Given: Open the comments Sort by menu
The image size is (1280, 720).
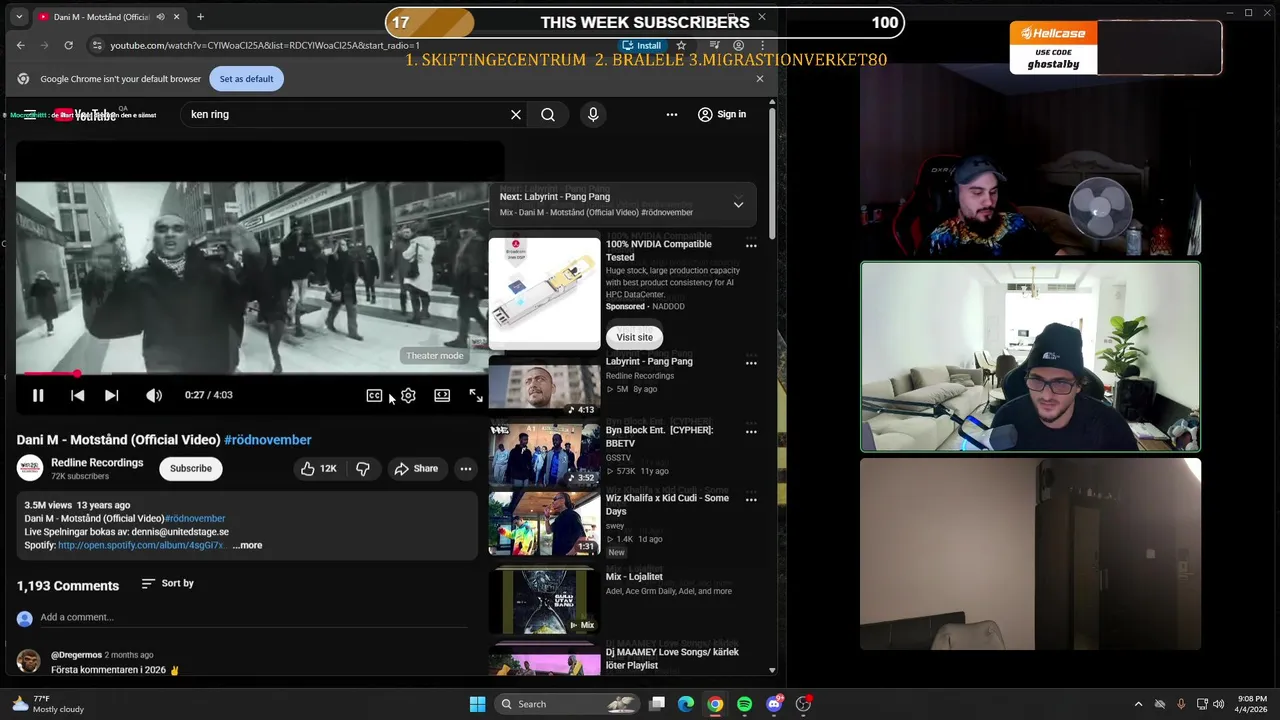Looking at the screenshot, I should 167,583.
